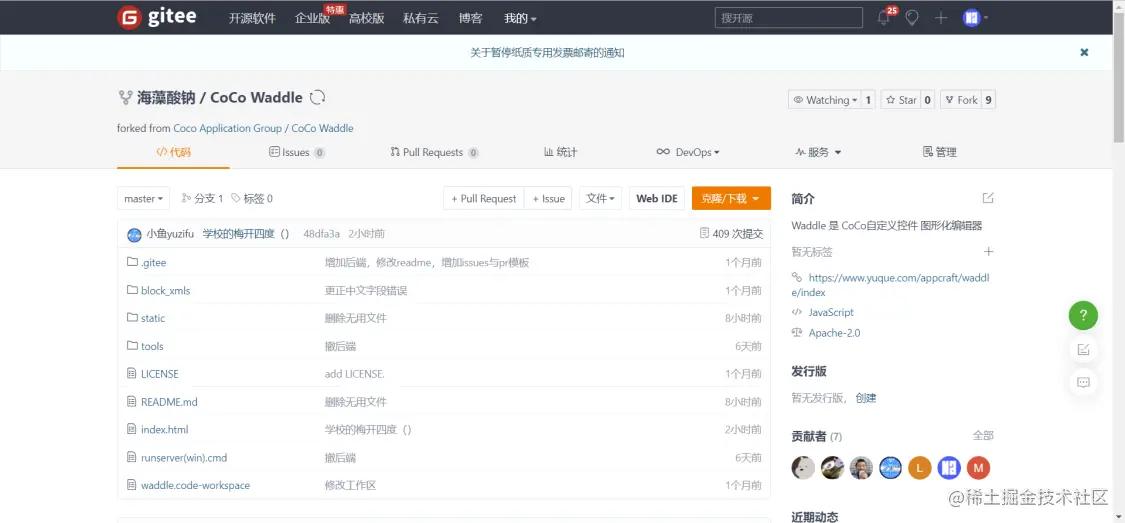The width and height of the screenshot is (1125, 523).
Task: Switch to the Issues tab
Action: pos(296,152)
